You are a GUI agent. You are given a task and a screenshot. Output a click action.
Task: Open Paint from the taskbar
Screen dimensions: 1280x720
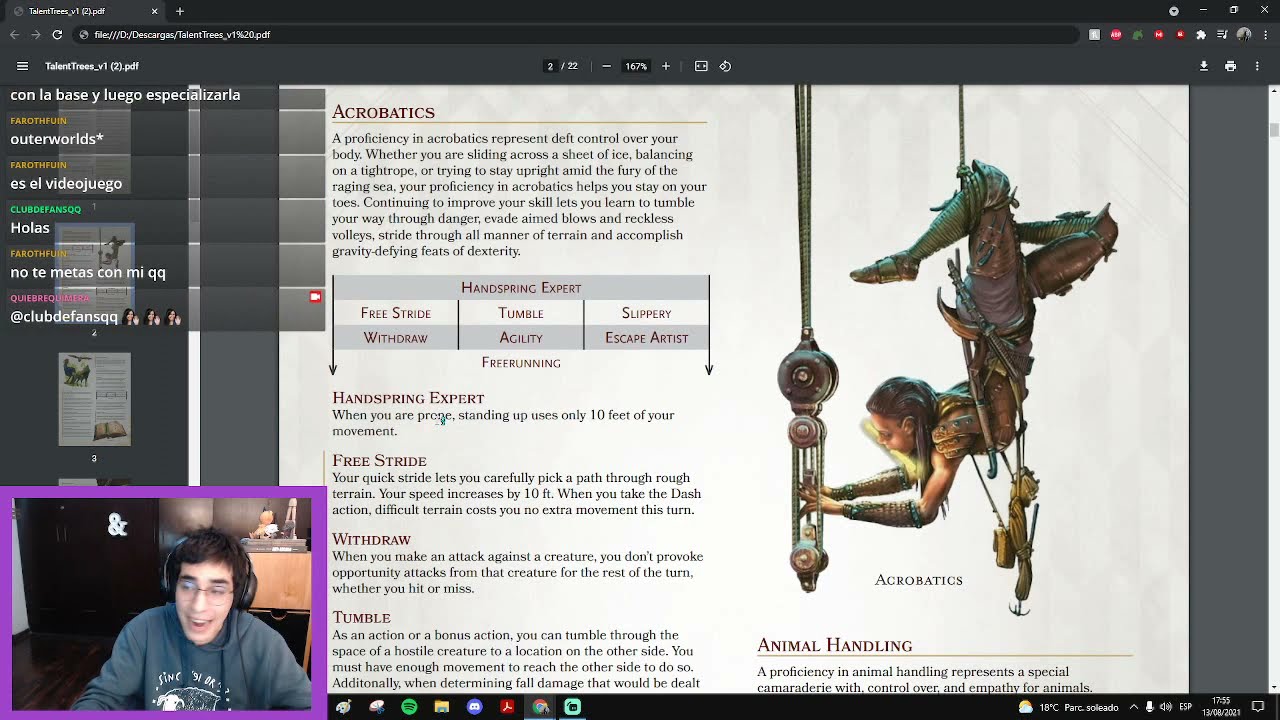(x=343, y=707)
